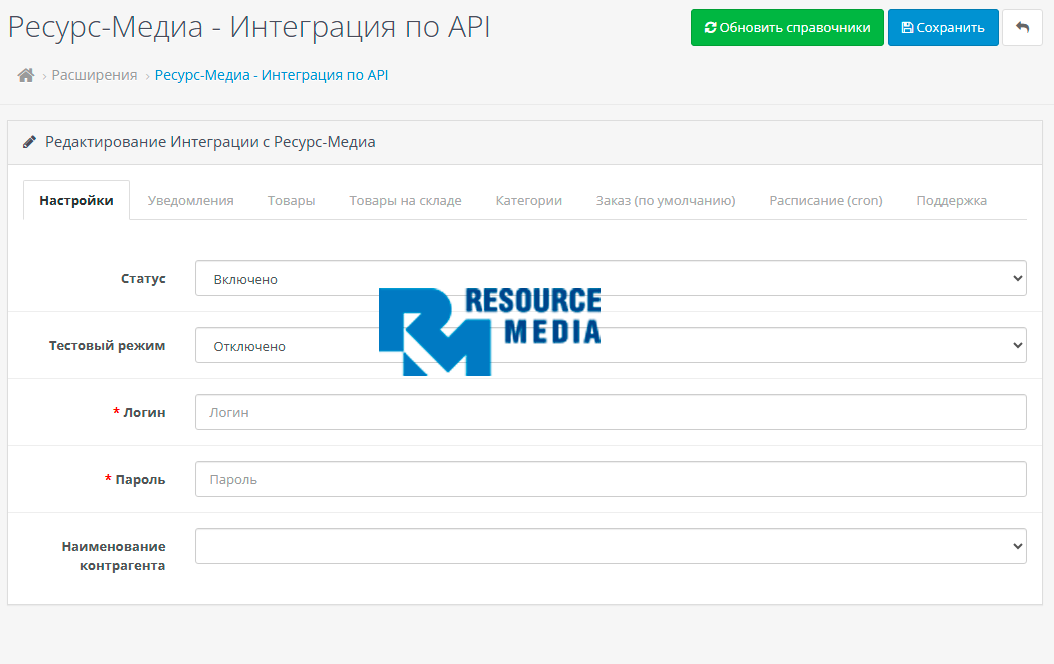Image resolution: width=1054 pixels, height=664 pixels.
Task: Click the Сохранить button
Action: 943,28
